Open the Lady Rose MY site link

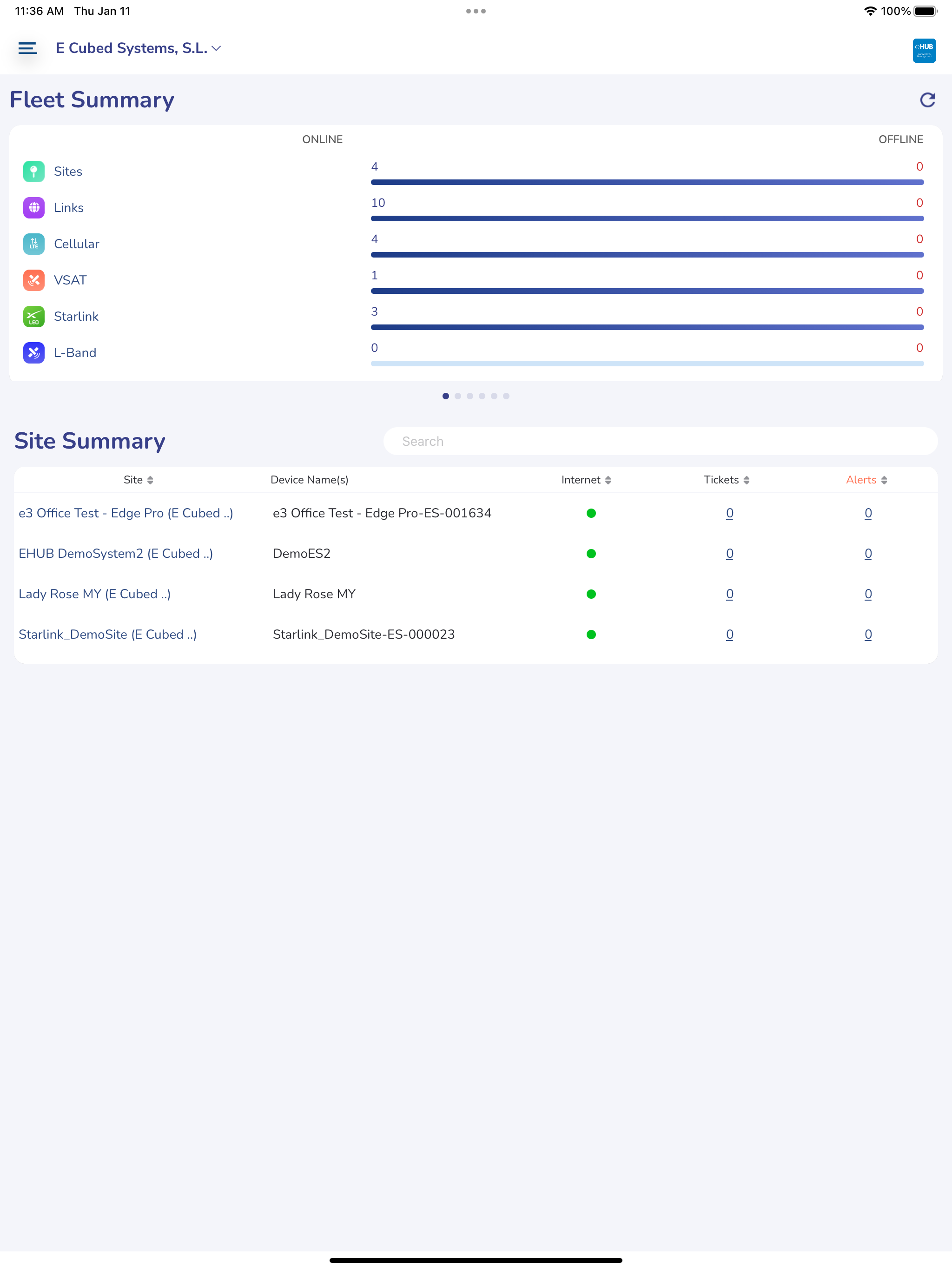point(94,594)
